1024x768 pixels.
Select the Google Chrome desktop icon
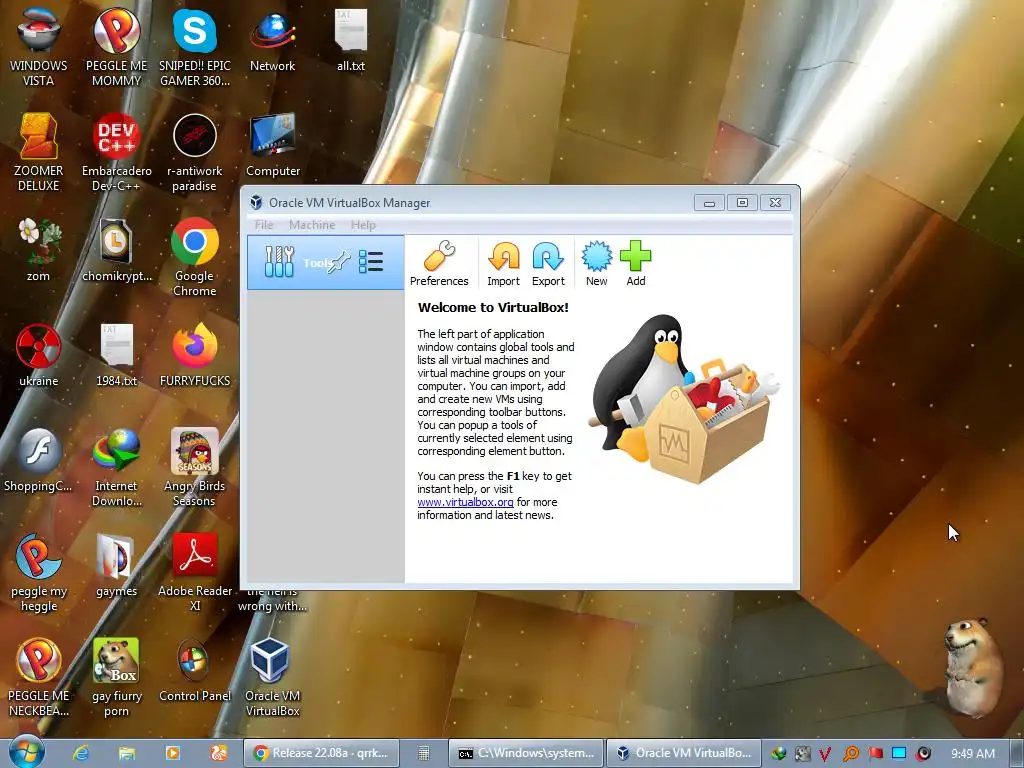click(195, 257)
